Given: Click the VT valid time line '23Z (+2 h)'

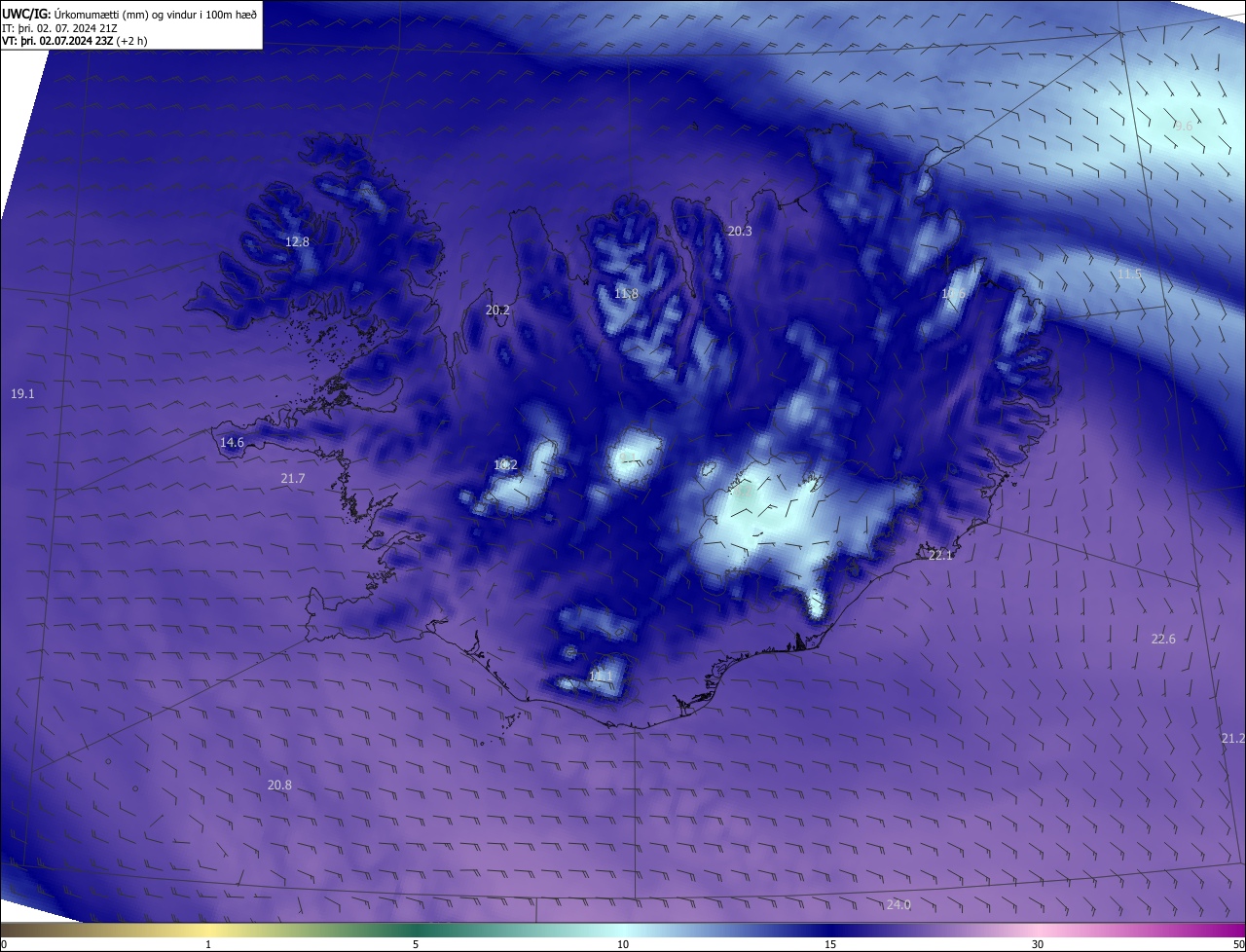Looking at the screenshot, I should coord(121,41).
